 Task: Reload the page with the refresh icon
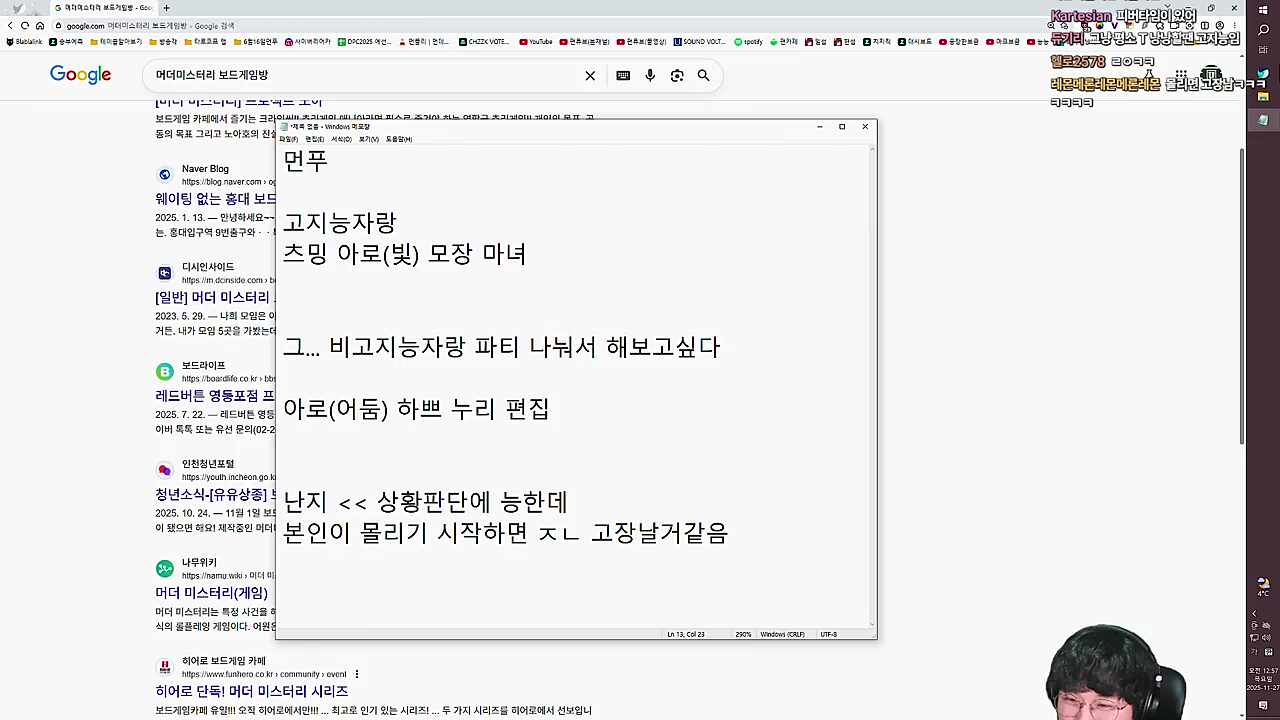point(25,25)
